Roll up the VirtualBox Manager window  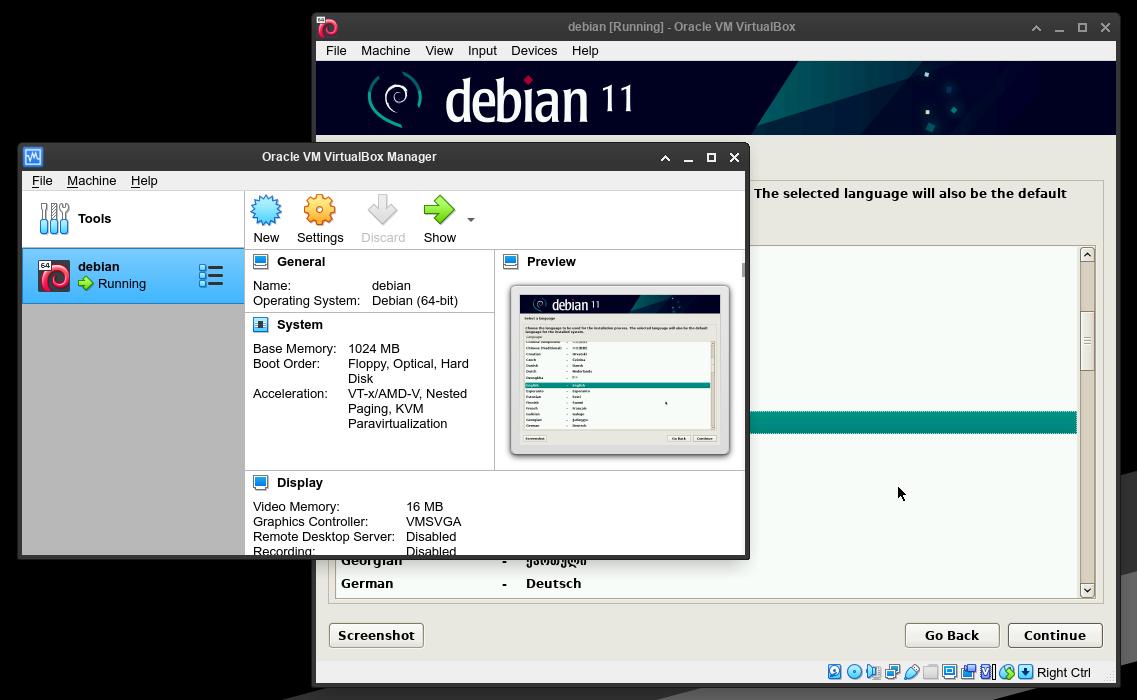[x=665, y=157]
